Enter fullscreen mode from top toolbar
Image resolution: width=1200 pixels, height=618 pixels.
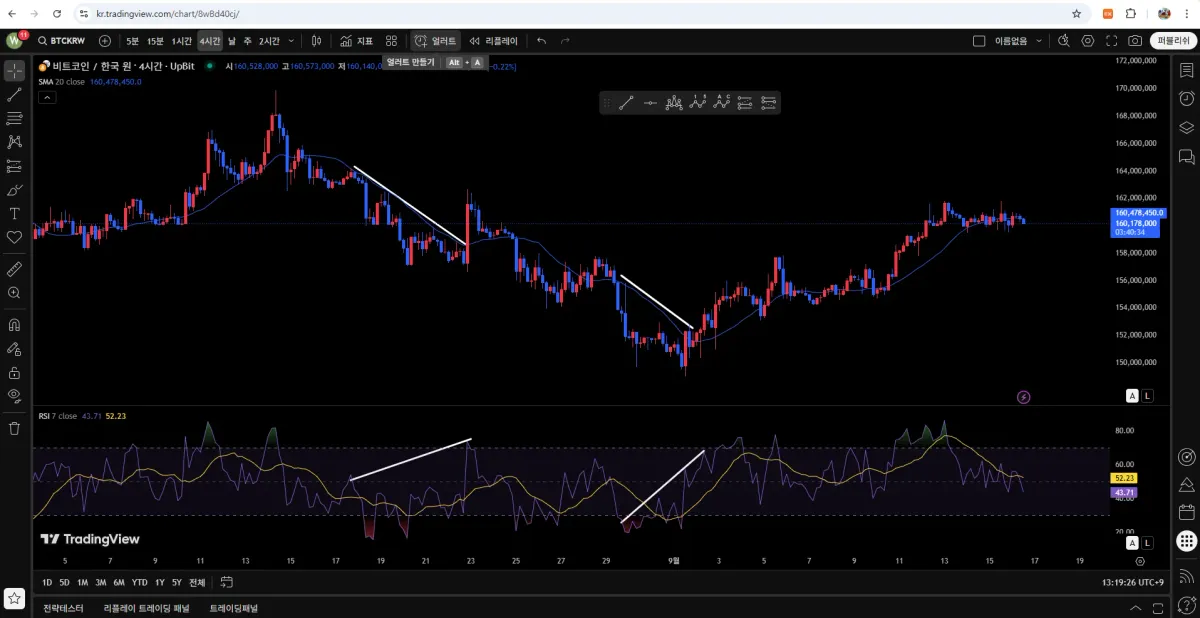point(1112,41)
